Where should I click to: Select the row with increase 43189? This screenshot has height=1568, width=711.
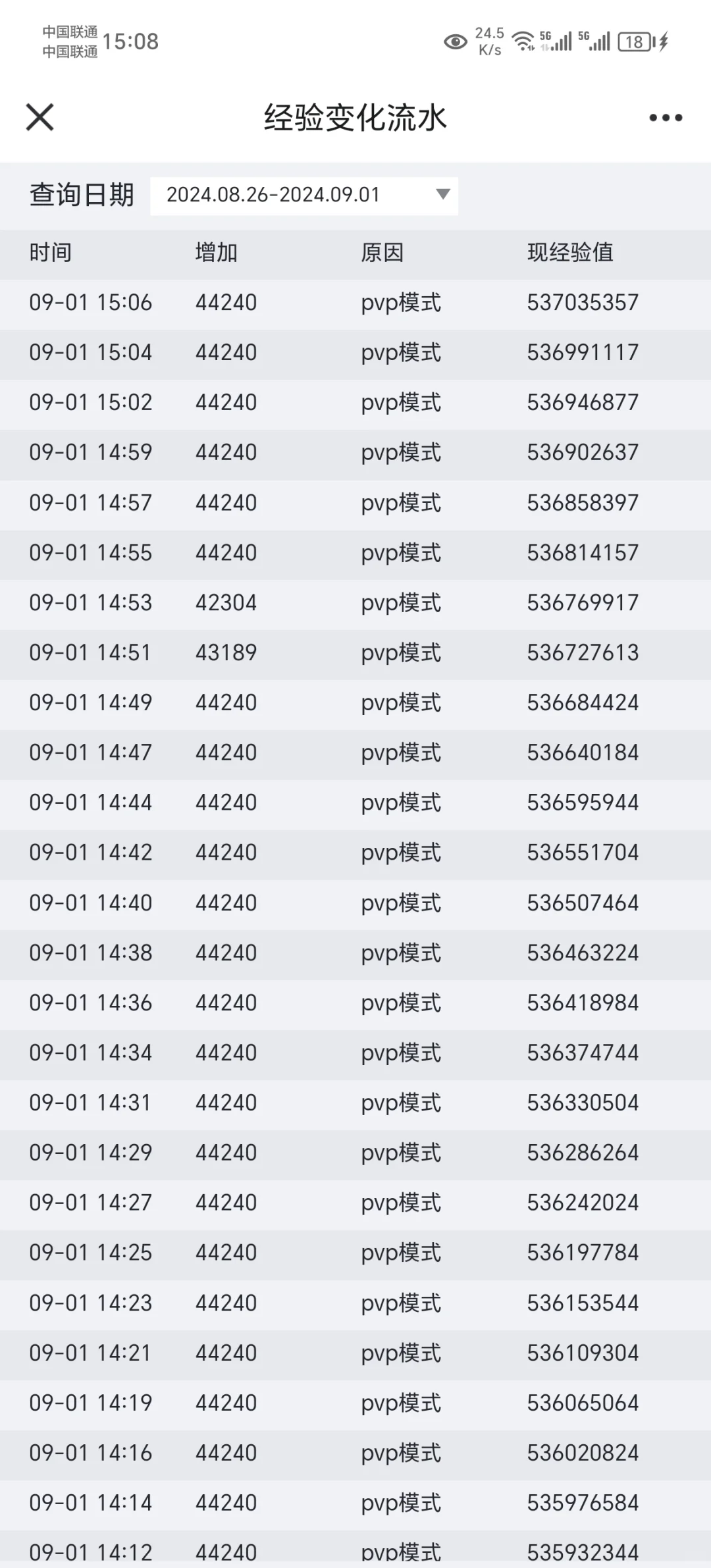[x=355, y=654]
